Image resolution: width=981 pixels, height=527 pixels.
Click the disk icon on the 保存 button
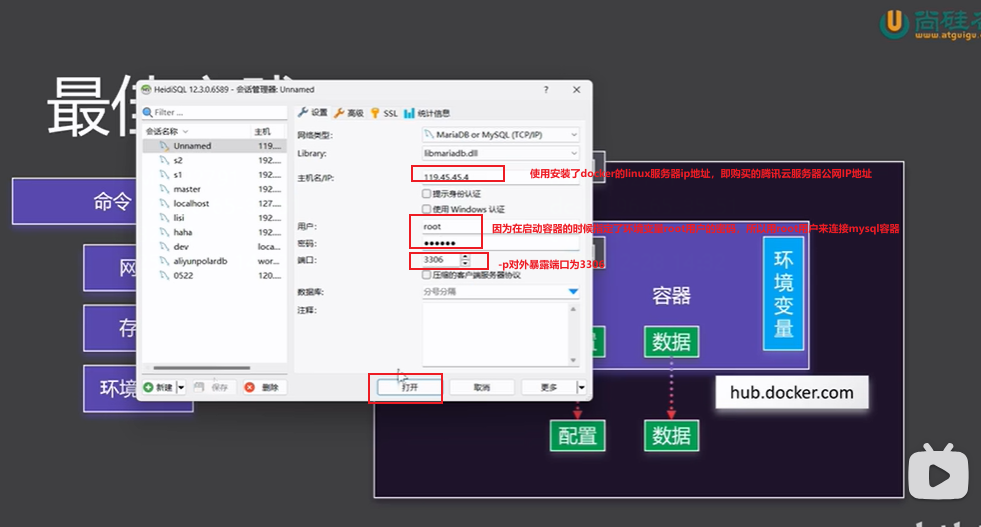coord(199,387)
